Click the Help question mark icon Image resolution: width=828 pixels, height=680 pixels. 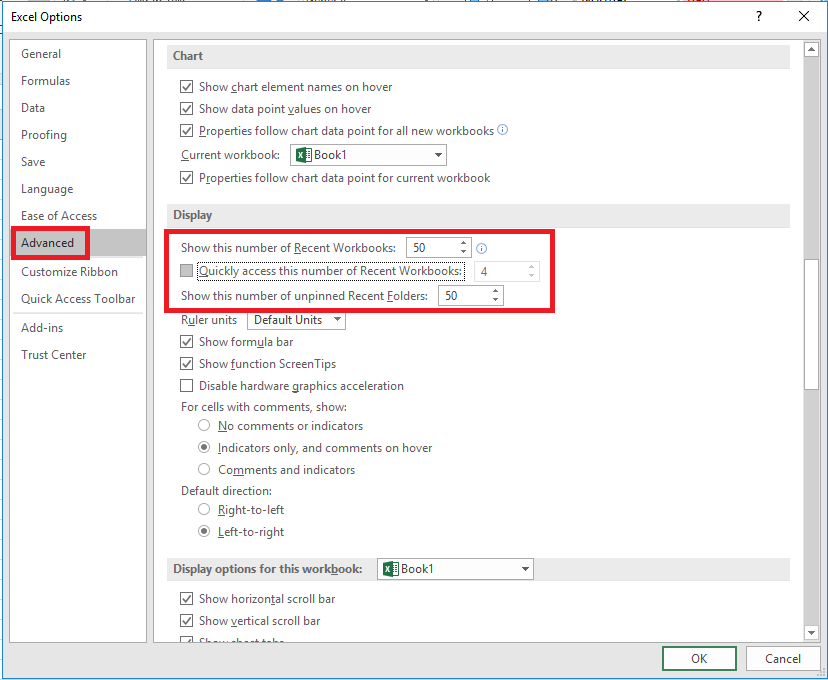click(759, 16)
